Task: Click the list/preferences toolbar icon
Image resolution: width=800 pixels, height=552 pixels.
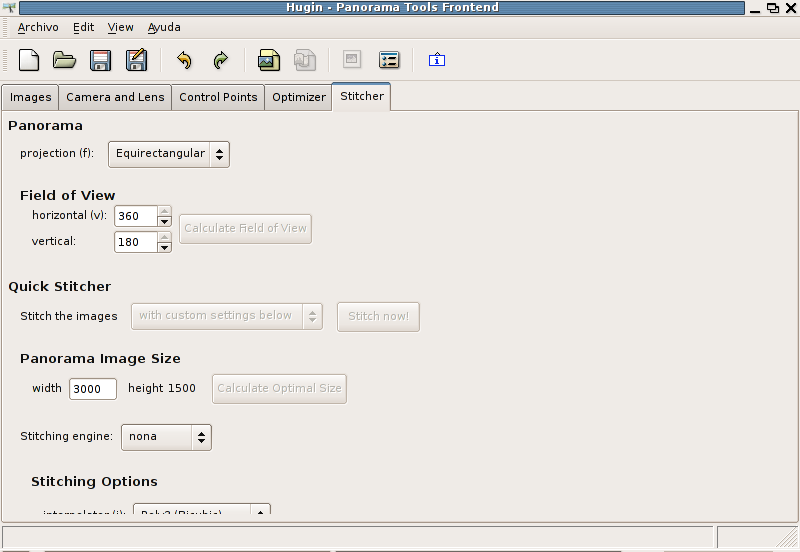Action: click(x=389, y=60)
